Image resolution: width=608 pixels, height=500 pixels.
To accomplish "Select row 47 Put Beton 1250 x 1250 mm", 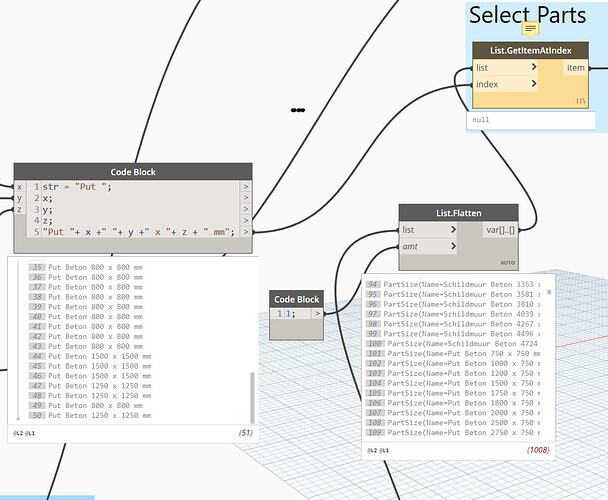I will [x=90, y=386].
